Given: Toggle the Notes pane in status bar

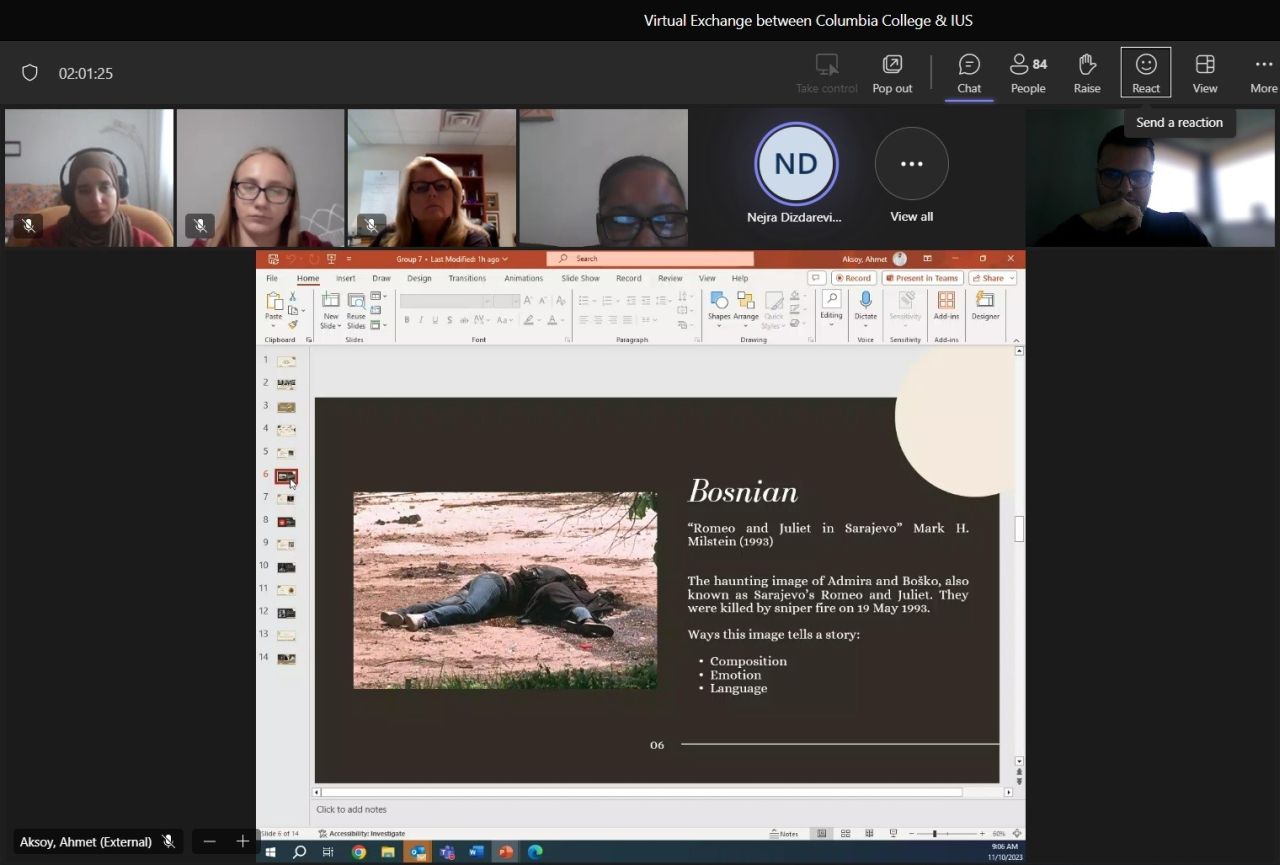Looking at the screenshot, I should [x=784, y=833].
